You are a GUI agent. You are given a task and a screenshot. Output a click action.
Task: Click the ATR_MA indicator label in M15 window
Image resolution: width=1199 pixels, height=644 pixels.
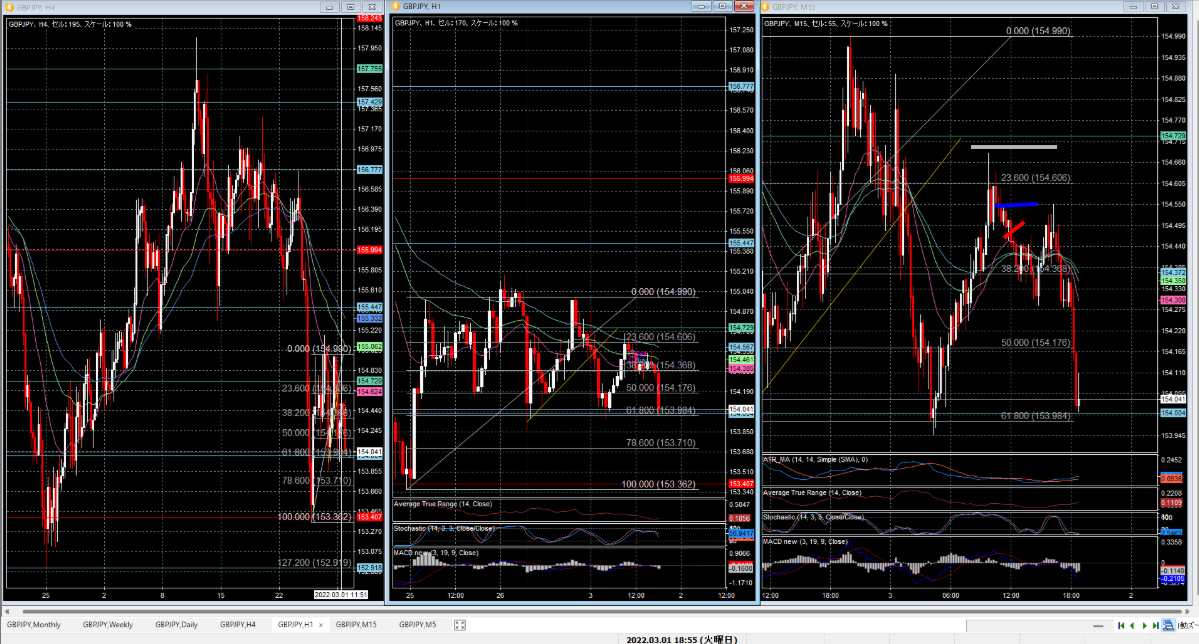(815, 460)
